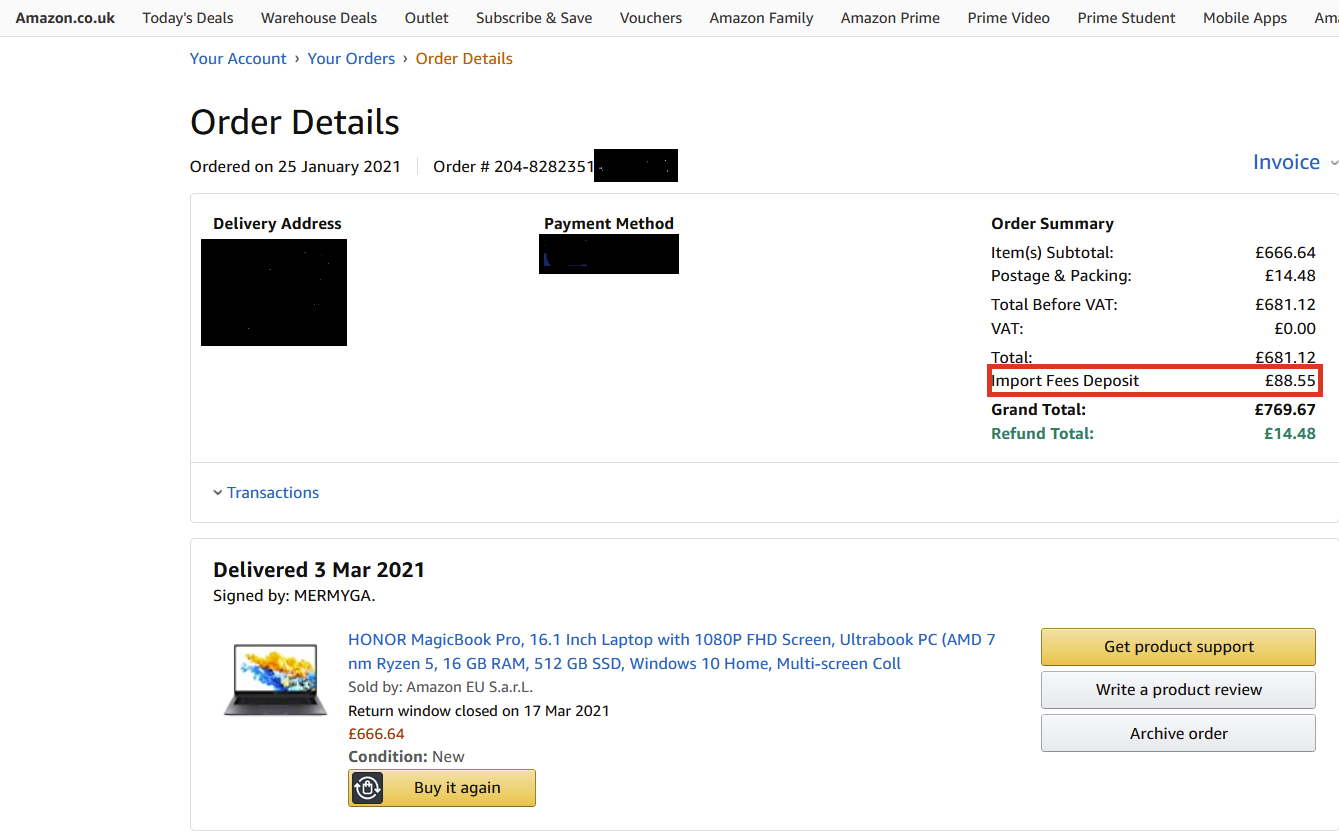The height and width of the screenshot is (831, 1339).
Task: Click Write a product review button
Action: point(1178,690)
